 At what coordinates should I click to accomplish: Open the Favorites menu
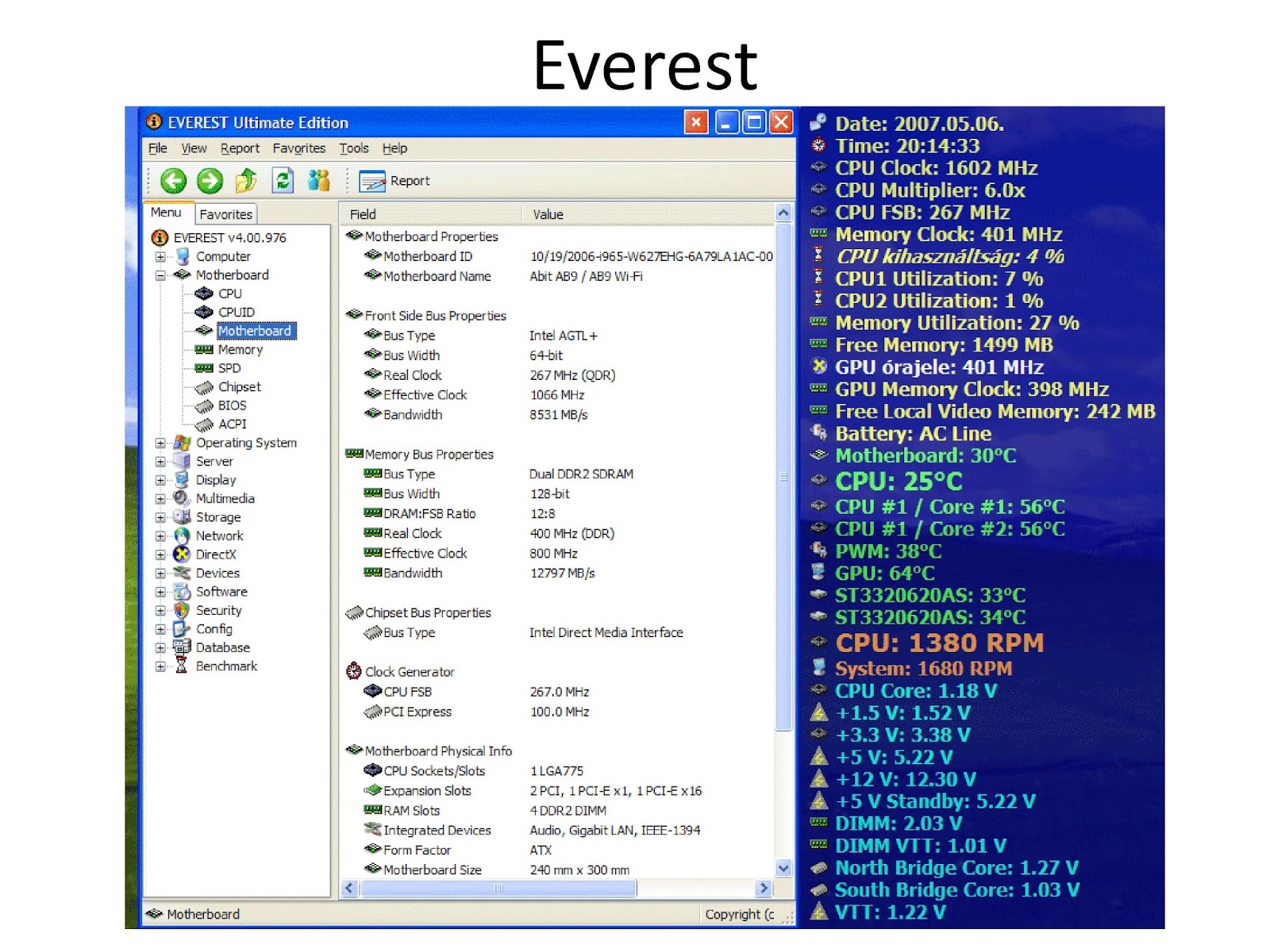coord(299,148)
